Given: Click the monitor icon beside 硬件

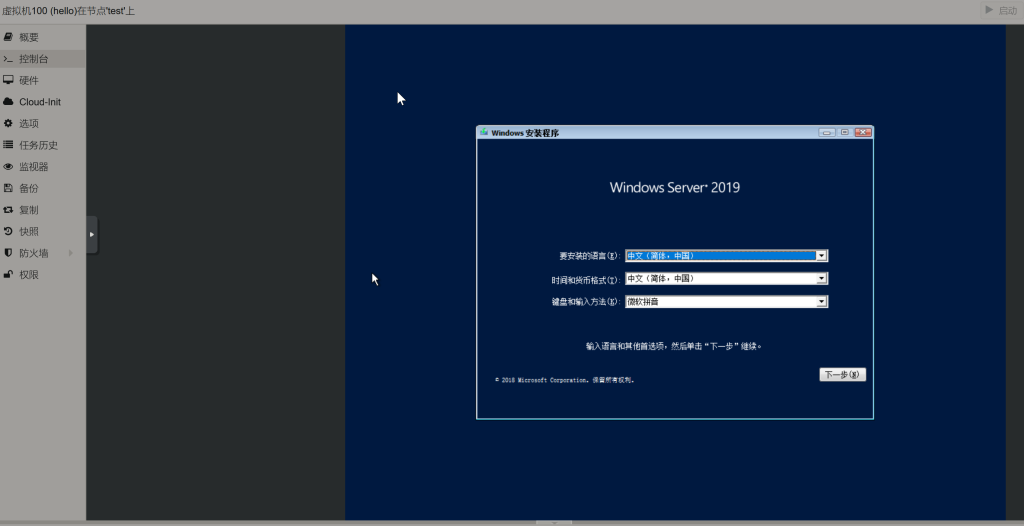Looking at the screenshot, I should 8,80.
